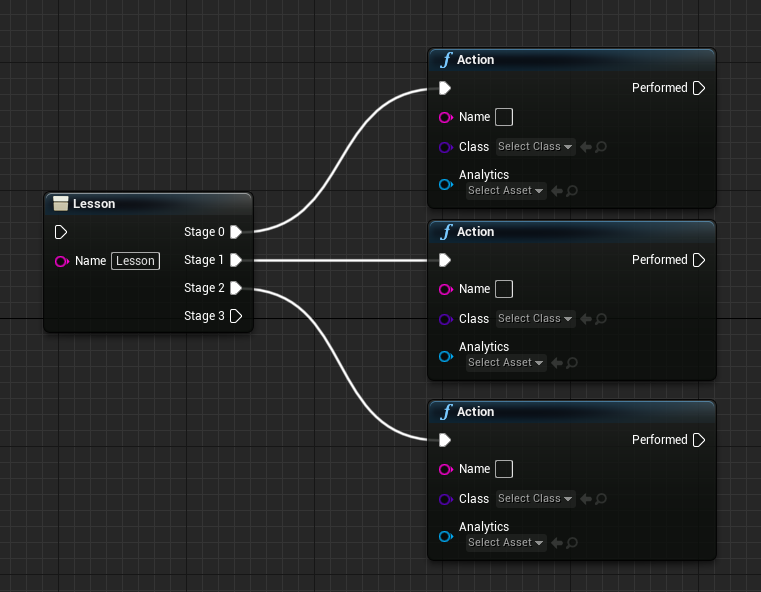Image resolution: width=761 pixels, height=592 pixels.
Task: Click the bottom Action node's blue Analytics pin
Action: point(446,537)
